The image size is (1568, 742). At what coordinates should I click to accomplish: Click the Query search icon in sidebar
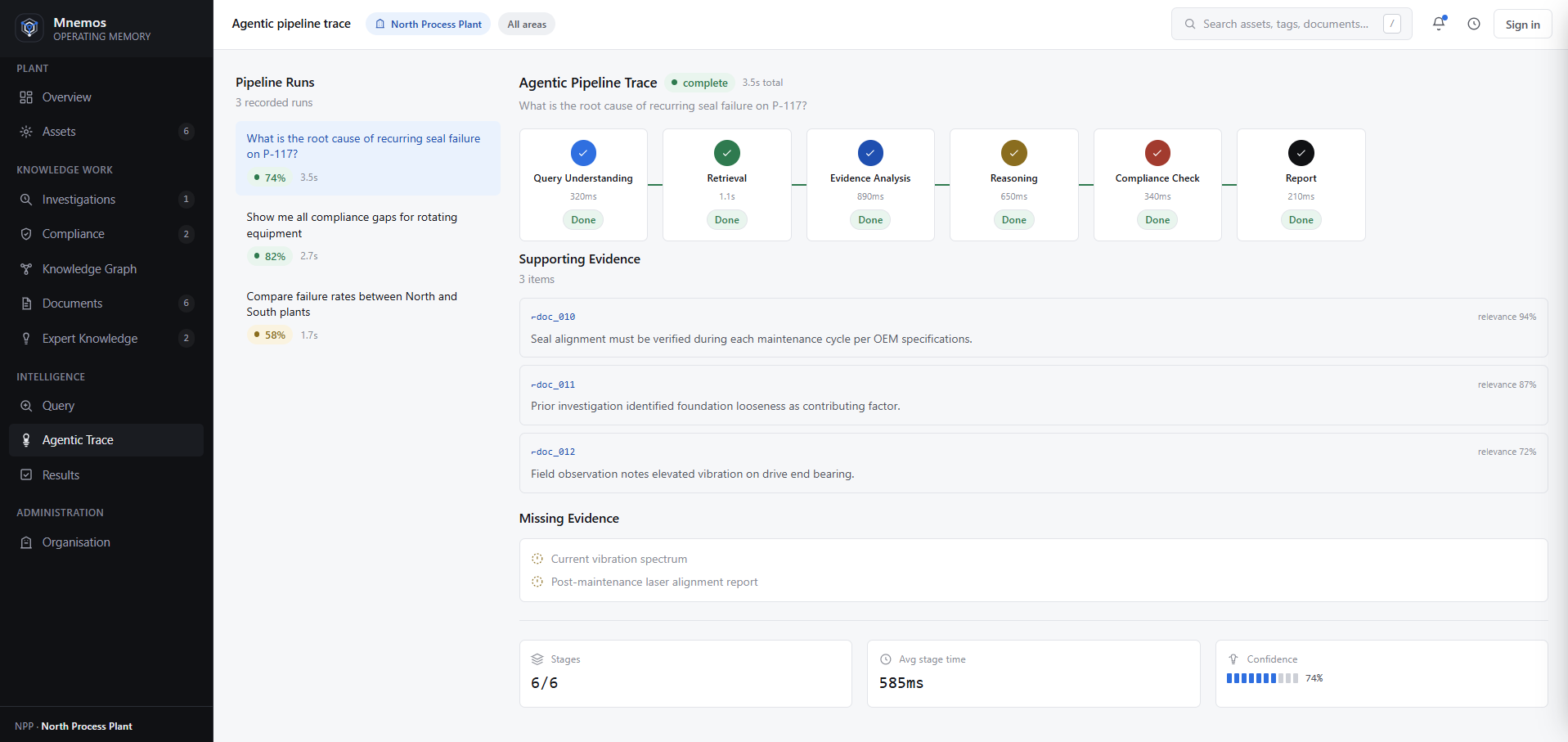(26, 406)
